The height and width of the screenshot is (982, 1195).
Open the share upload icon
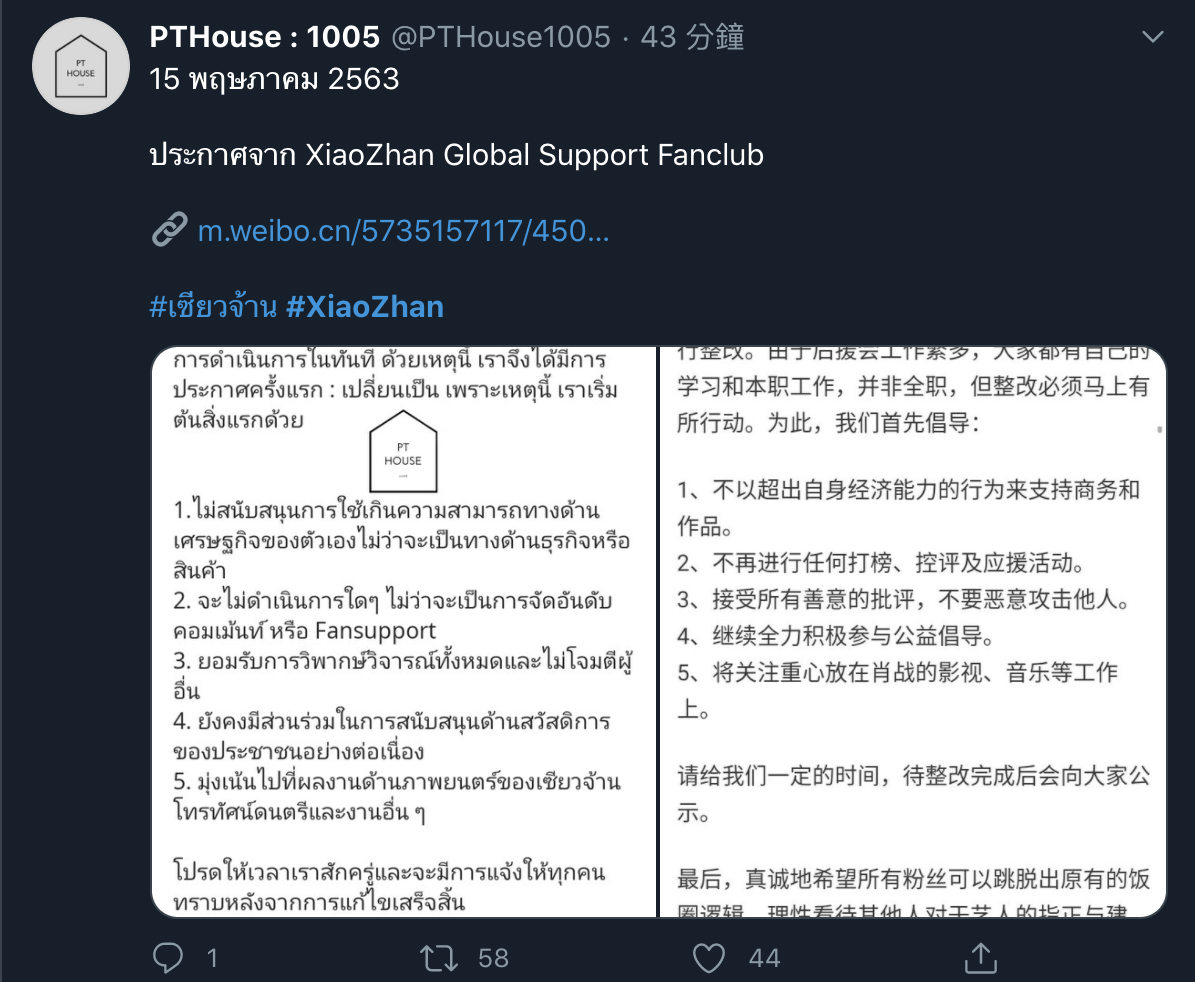(981, 958)
